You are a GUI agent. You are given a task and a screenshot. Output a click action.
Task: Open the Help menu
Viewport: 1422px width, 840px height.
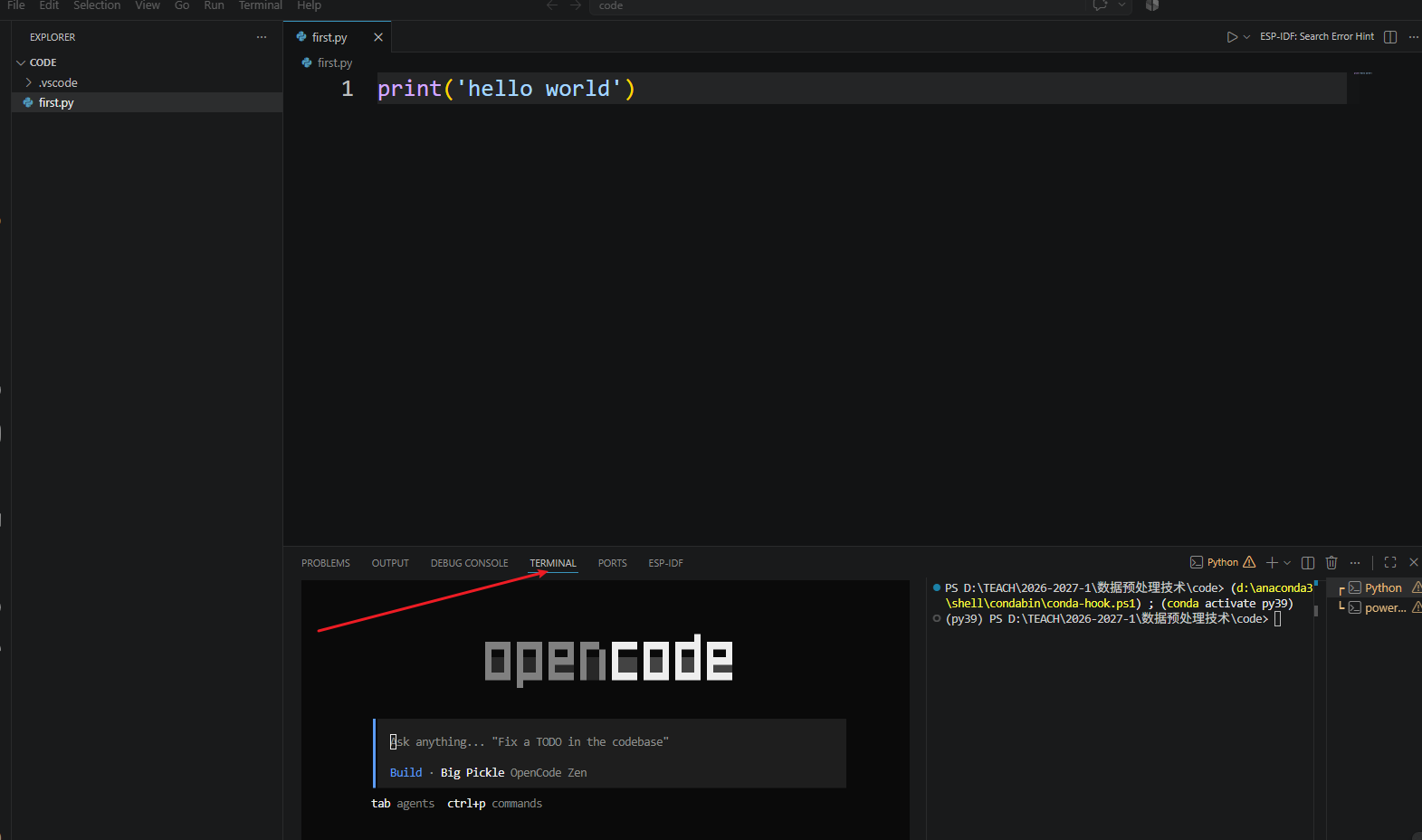[x=309, y=5]
